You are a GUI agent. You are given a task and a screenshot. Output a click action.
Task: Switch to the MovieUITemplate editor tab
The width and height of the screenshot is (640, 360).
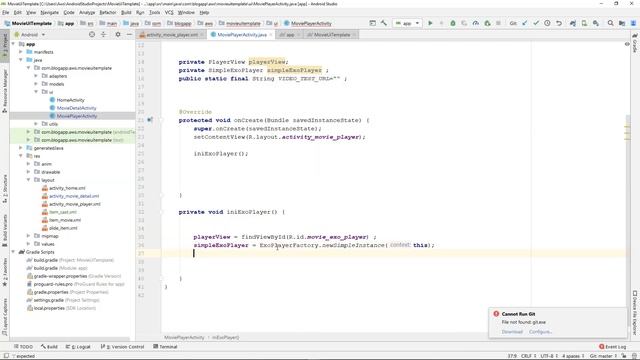click(x=331, y=35)
